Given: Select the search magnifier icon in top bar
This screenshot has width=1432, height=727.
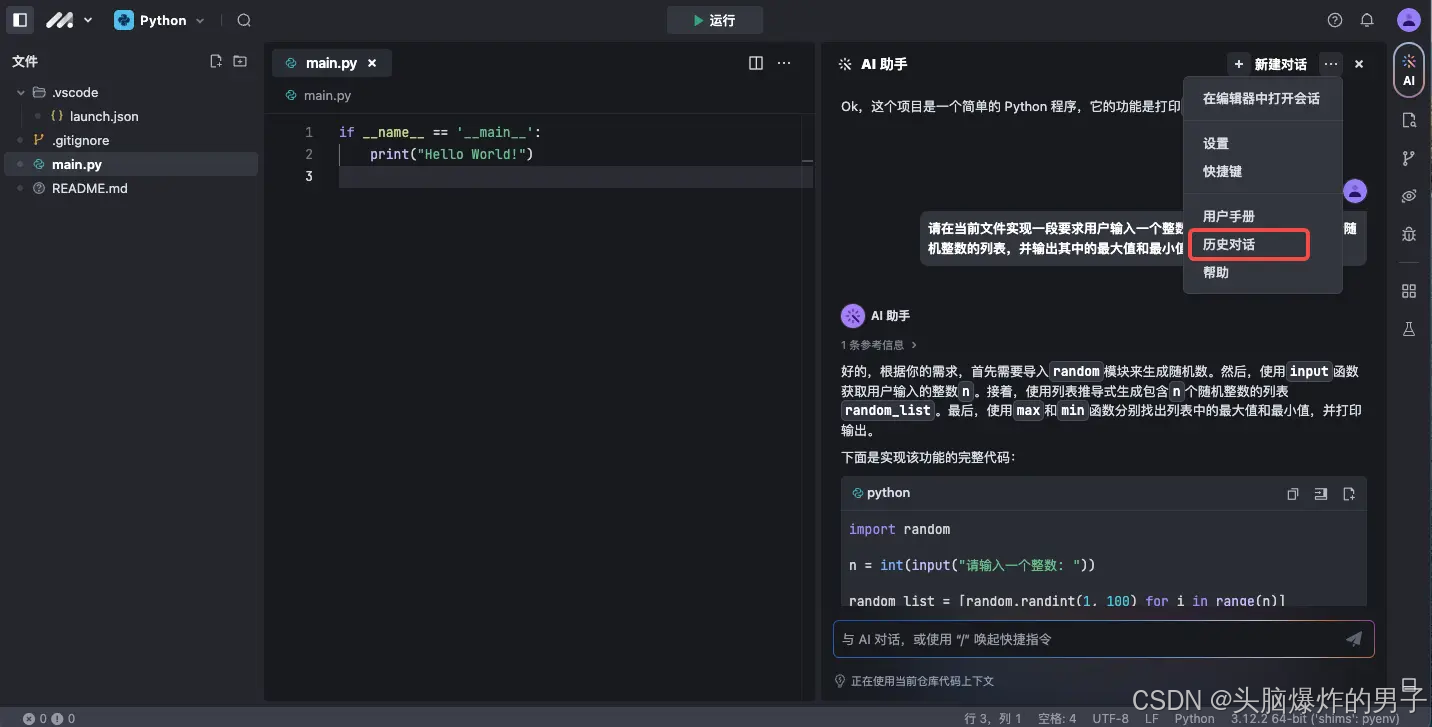Looking at the screenshot, I should [244, 19].
